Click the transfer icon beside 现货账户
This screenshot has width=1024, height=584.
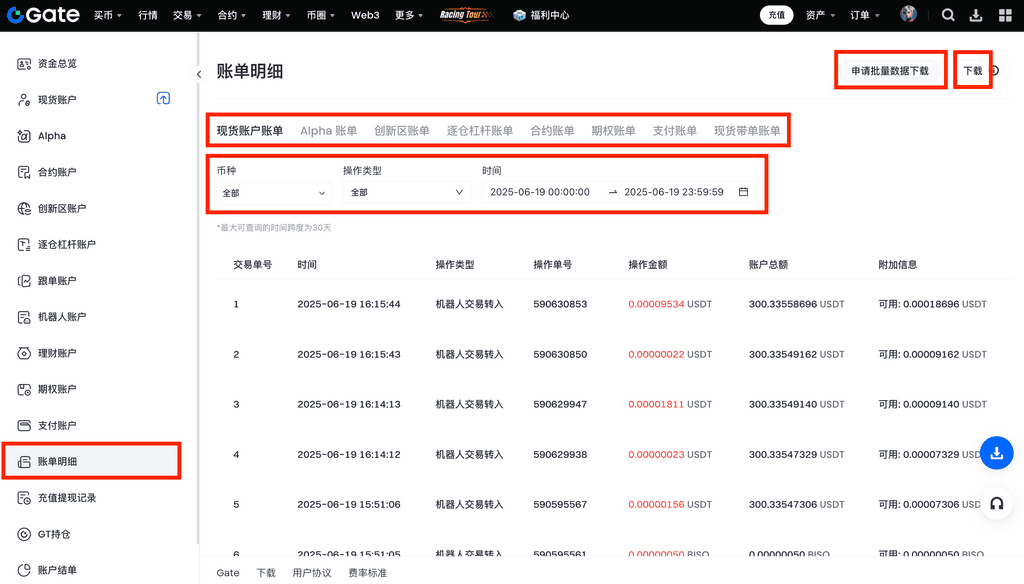click(163, 98)
